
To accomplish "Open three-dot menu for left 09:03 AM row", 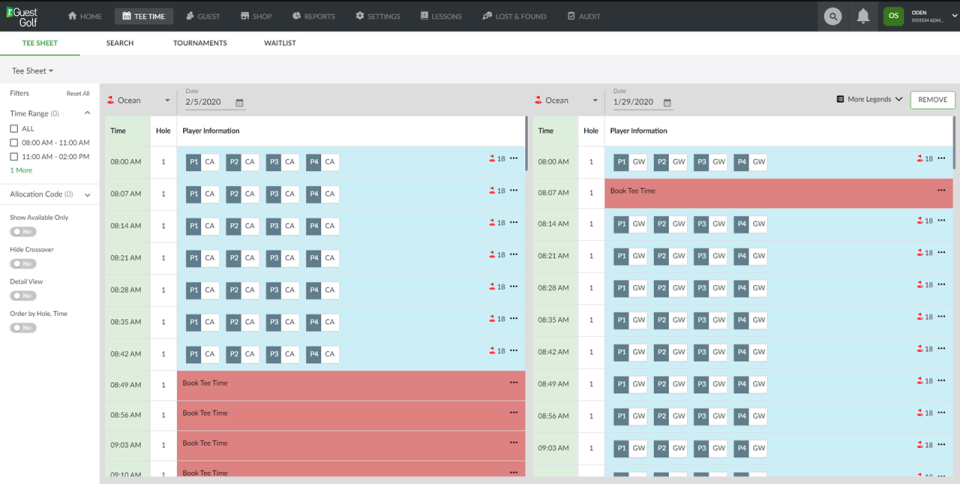I will (514, 442).
